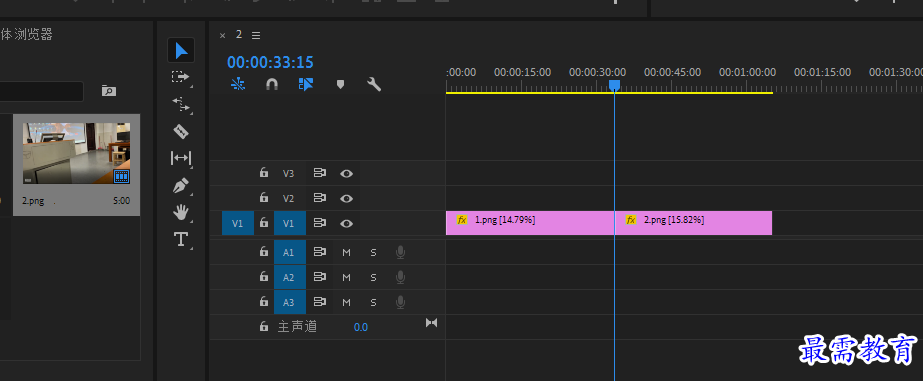Viewport: 923px width, 381px height.
Task: Add a marker in timeline
Action: tap(340, 85)
